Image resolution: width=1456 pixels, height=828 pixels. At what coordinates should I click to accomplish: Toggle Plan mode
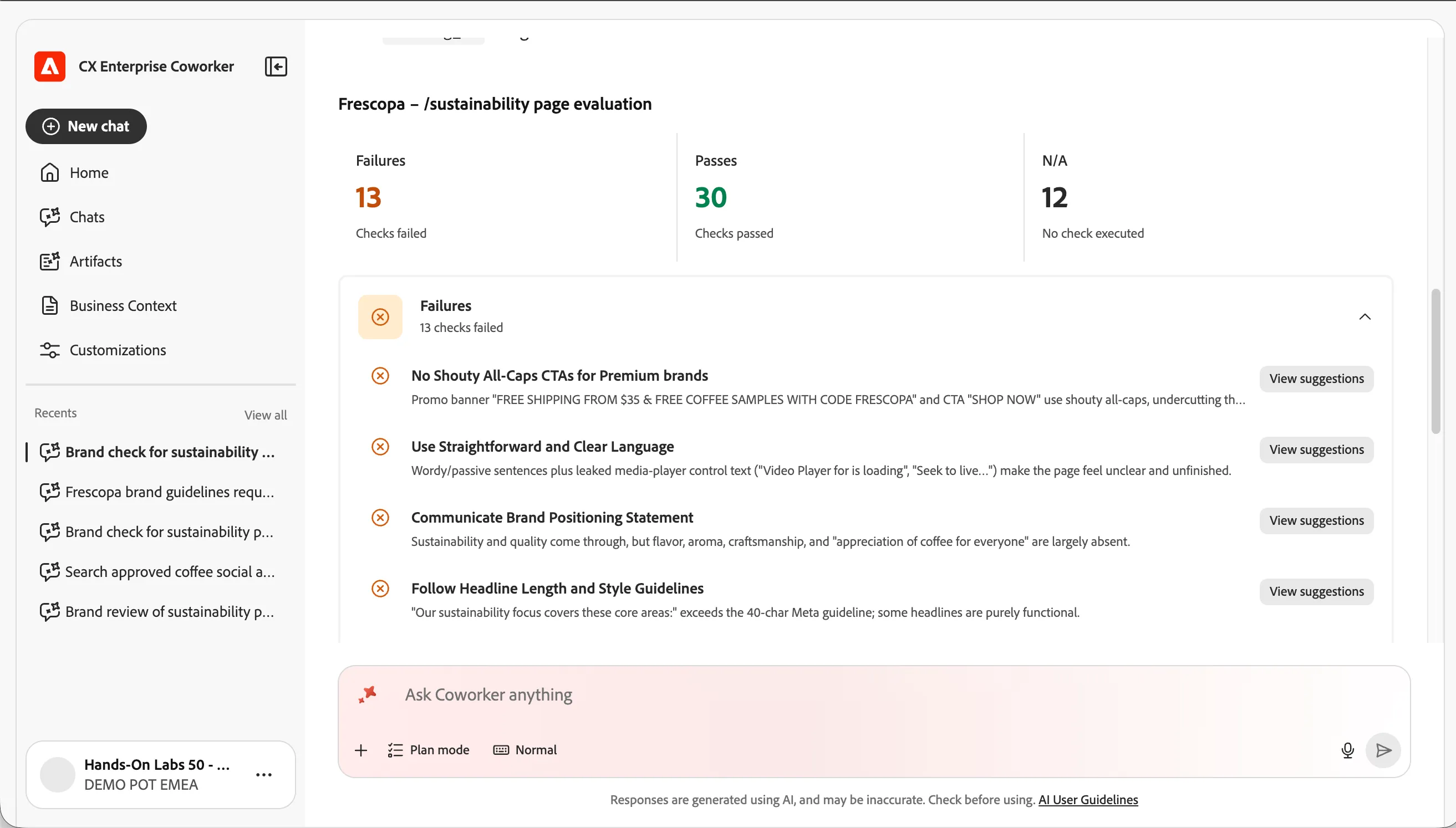pyautogui.click(x=428, y=750)
